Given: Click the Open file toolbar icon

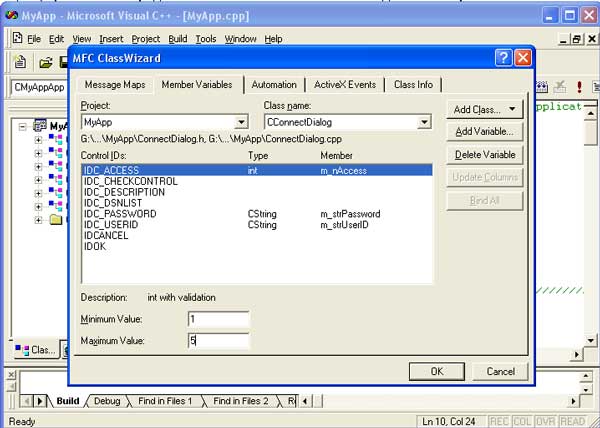Looking at the screenshot, I should click(x=46, y=63).
